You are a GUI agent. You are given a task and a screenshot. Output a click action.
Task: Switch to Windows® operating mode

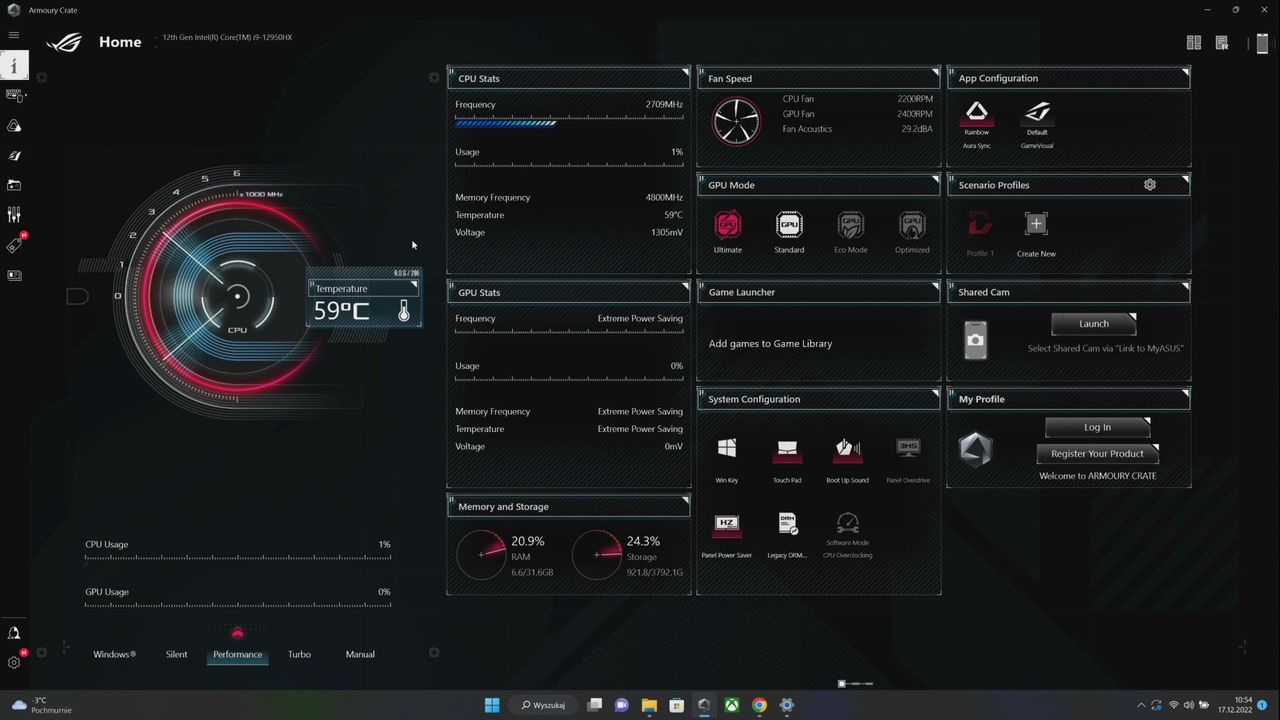(114, 654)
